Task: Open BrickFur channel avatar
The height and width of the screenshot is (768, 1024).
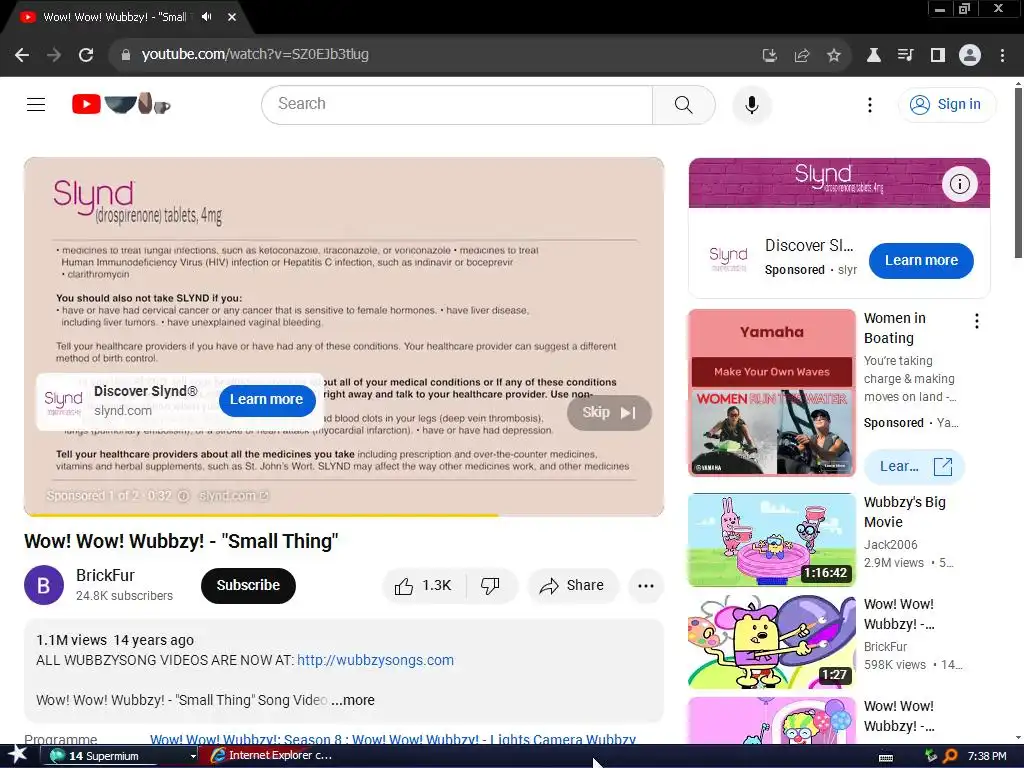Action: click(x=44, y=585)
